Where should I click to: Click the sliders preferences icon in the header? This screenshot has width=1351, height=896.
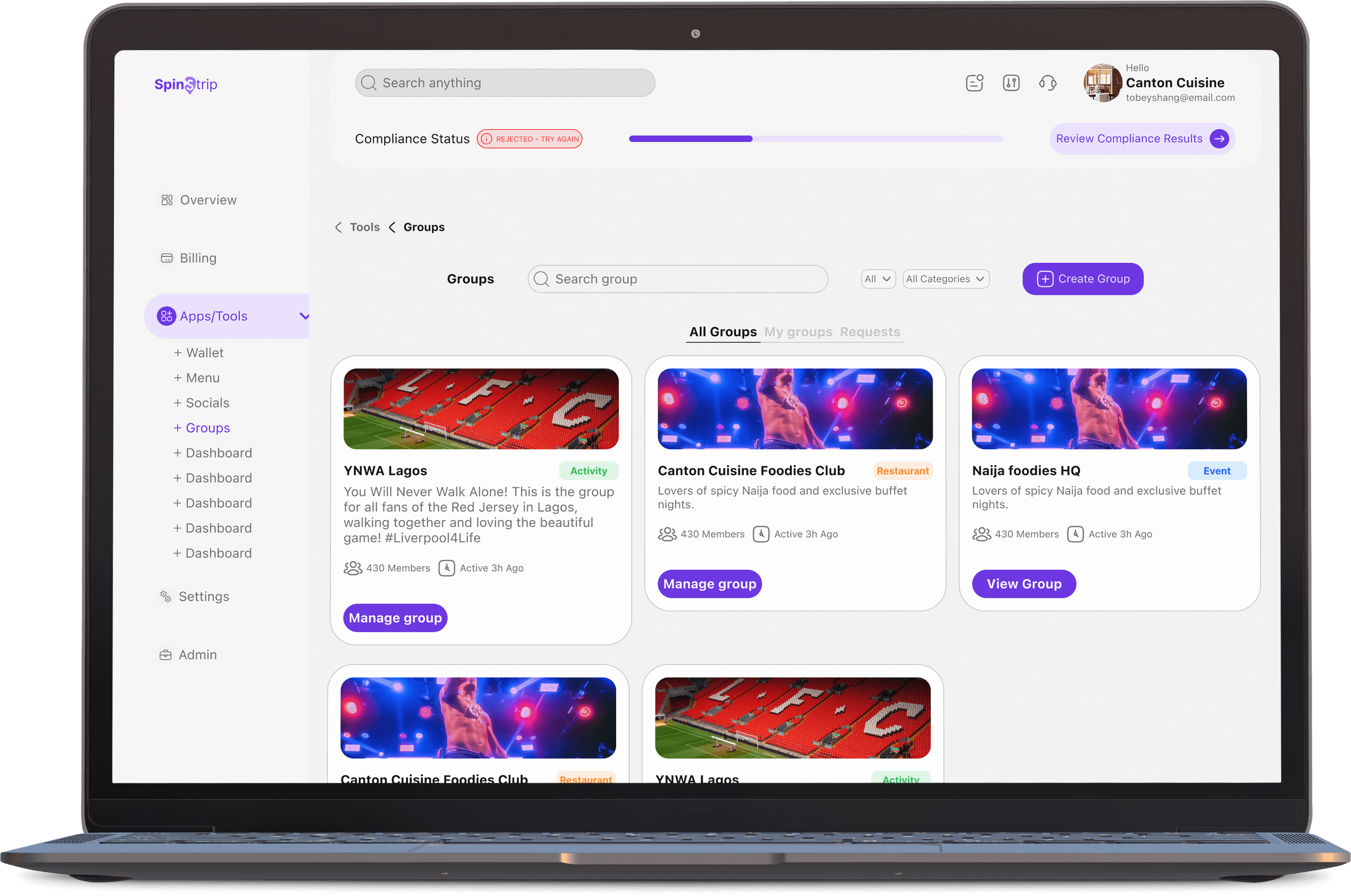pyautogui.click(x=1011, y=83)
